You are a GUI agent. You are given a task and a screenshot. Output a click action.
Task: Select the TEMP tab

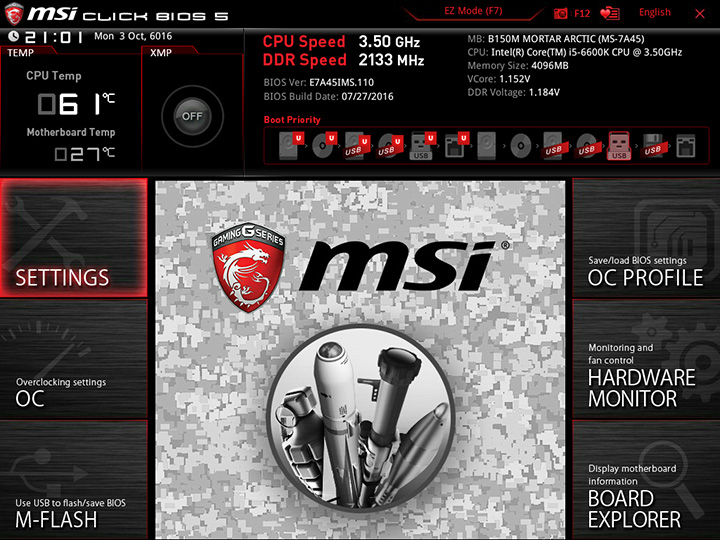tap(21, 52)
